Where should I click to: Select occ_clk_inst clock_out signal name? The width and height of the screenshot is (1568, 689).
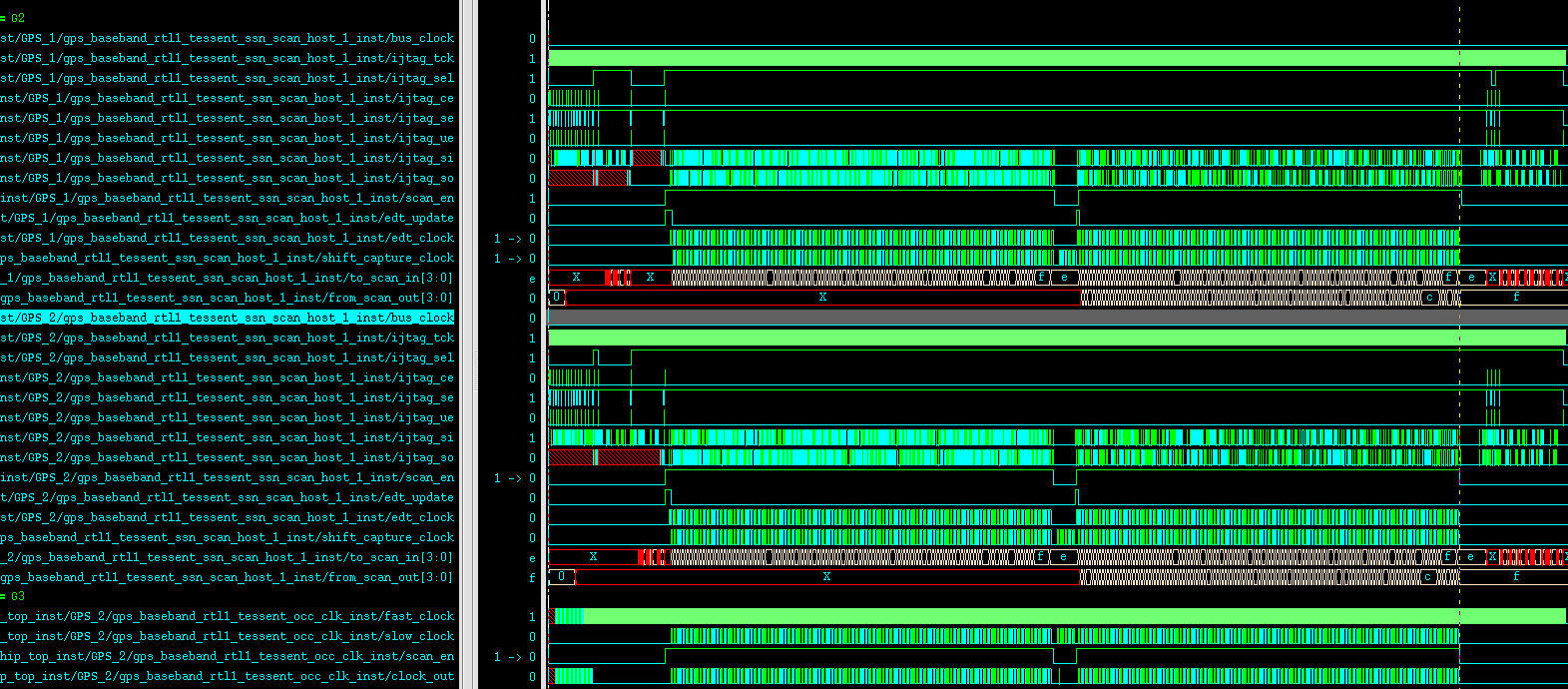228,676
